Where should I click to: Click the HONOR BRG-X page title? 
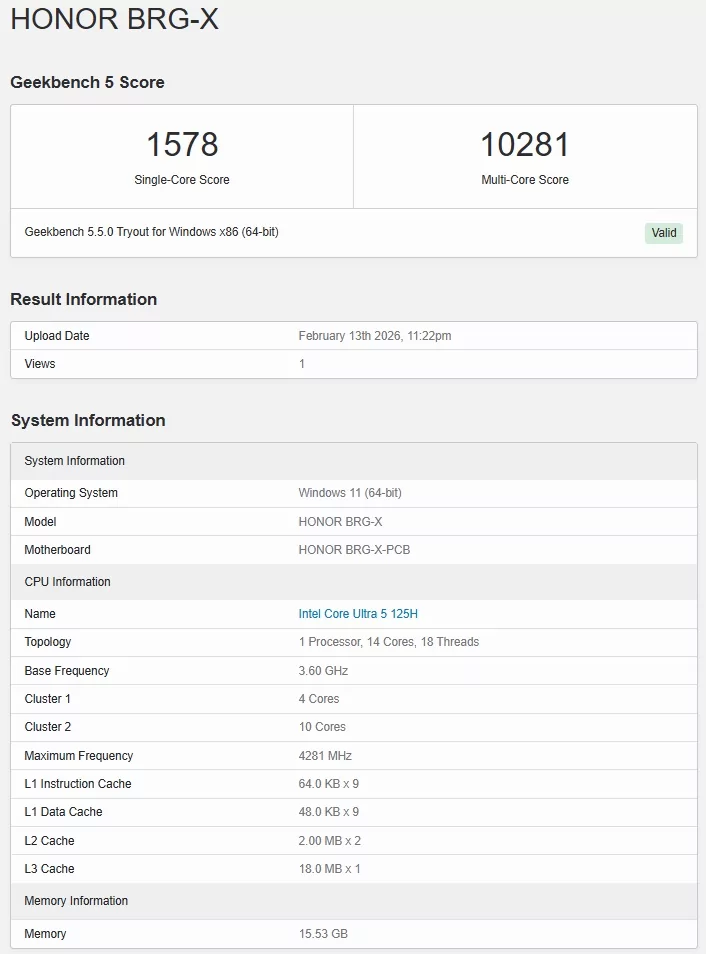(x=114, y=20)
